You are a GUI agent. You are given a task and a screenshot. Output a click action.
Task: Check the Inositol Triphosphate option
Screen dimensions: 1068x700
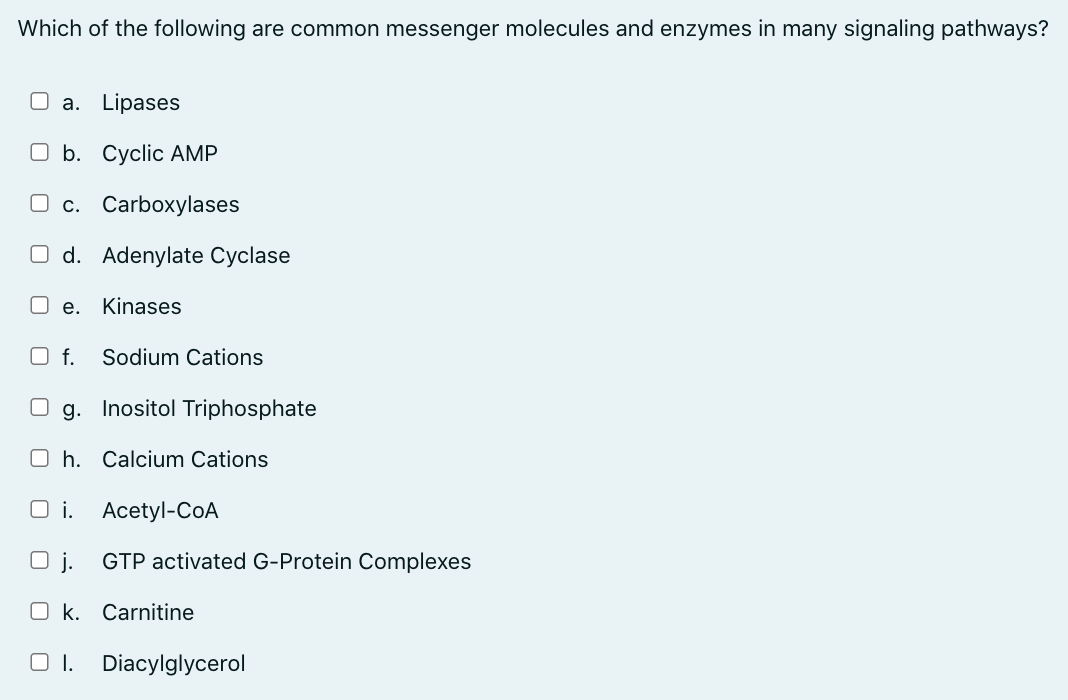click(x=39, y=406)
